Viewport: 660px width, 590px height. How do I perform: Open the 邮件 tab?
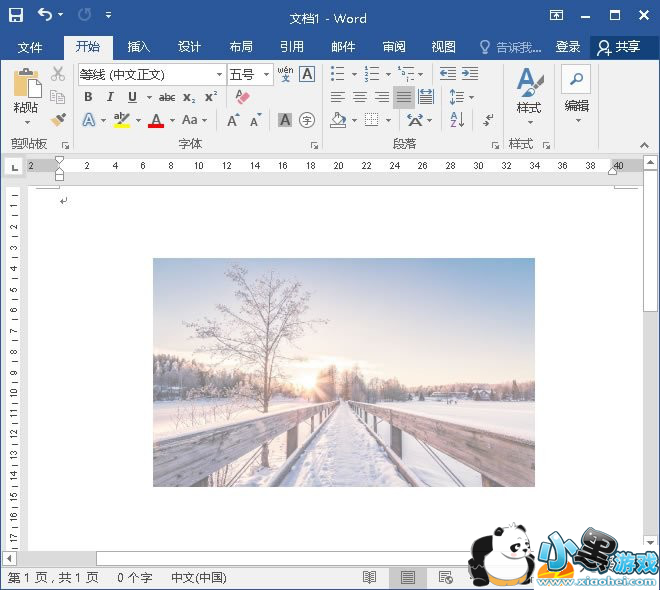point(343,47)
